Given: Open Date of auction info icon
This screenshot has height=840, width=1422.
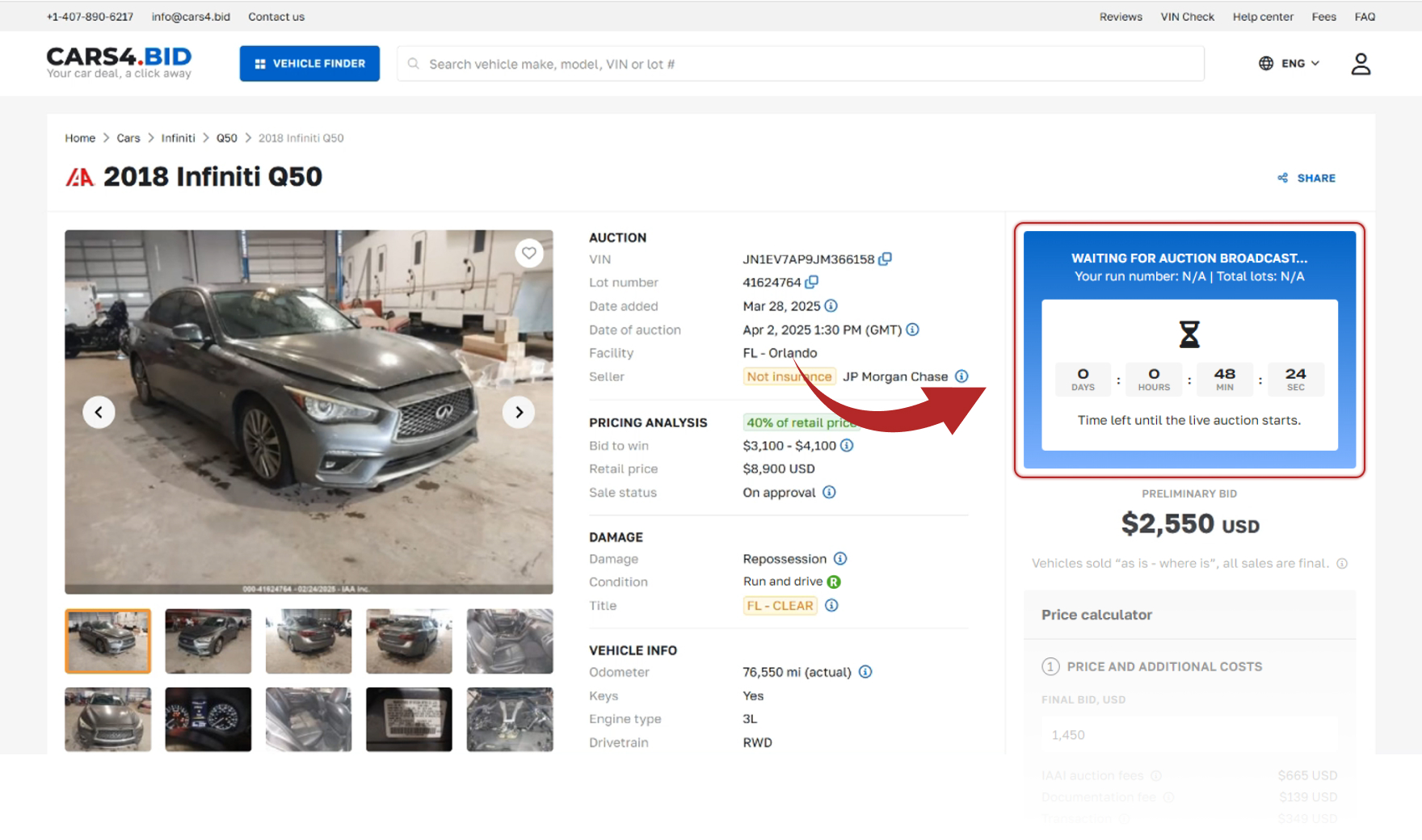Looking at the screenshot, I should 913,330.
